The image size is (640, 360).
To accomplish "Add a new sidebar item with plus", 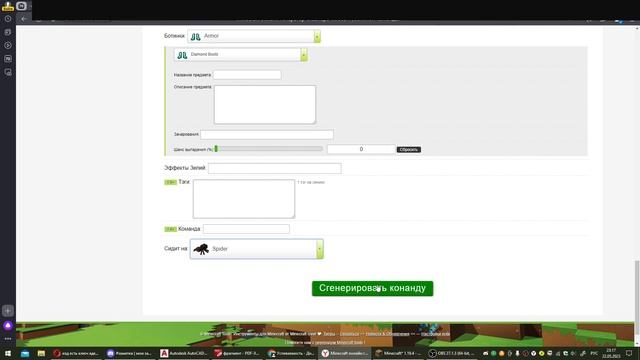I will (x=8, y=311).
